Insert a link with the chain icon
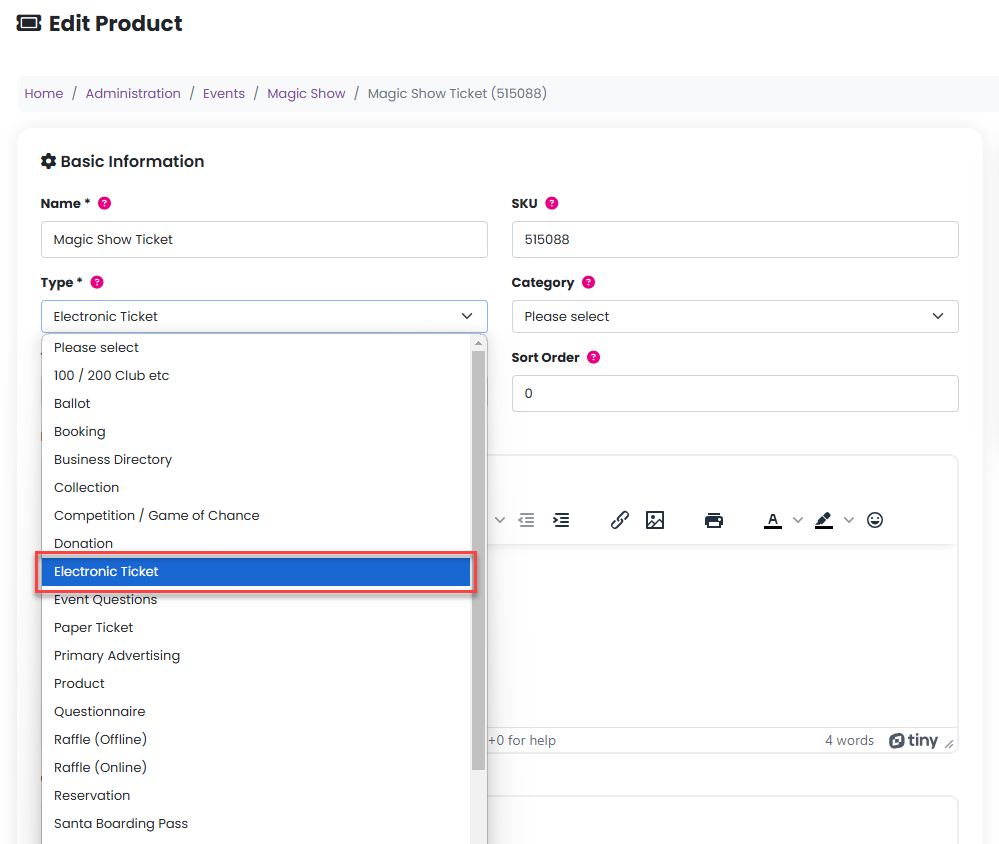The width and height of the screenshot is (999, 844). (619, 520)
